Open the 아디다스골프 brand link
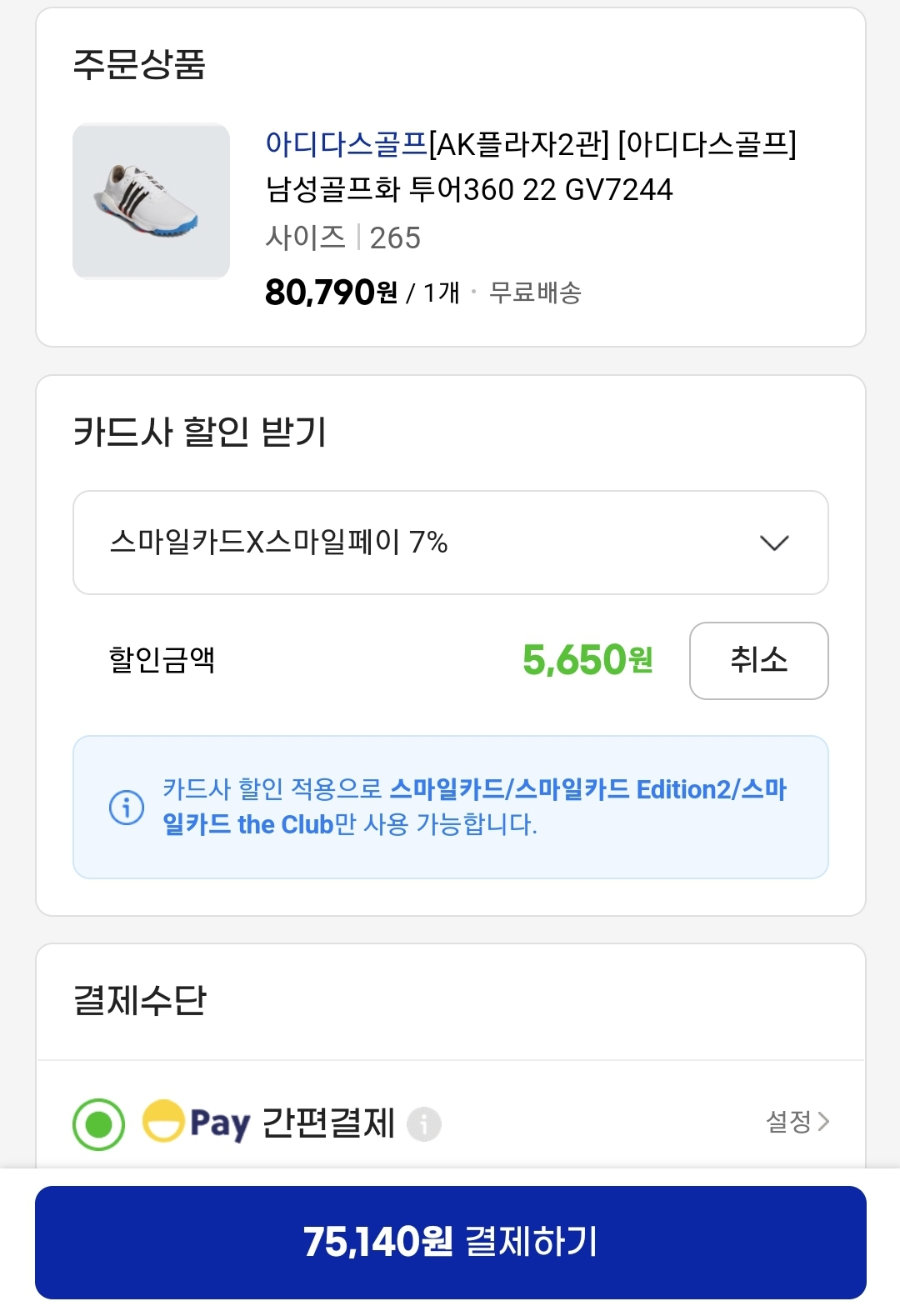Image resolution: width=900 pixels, height=1316 pixels. tap(346, 144)
